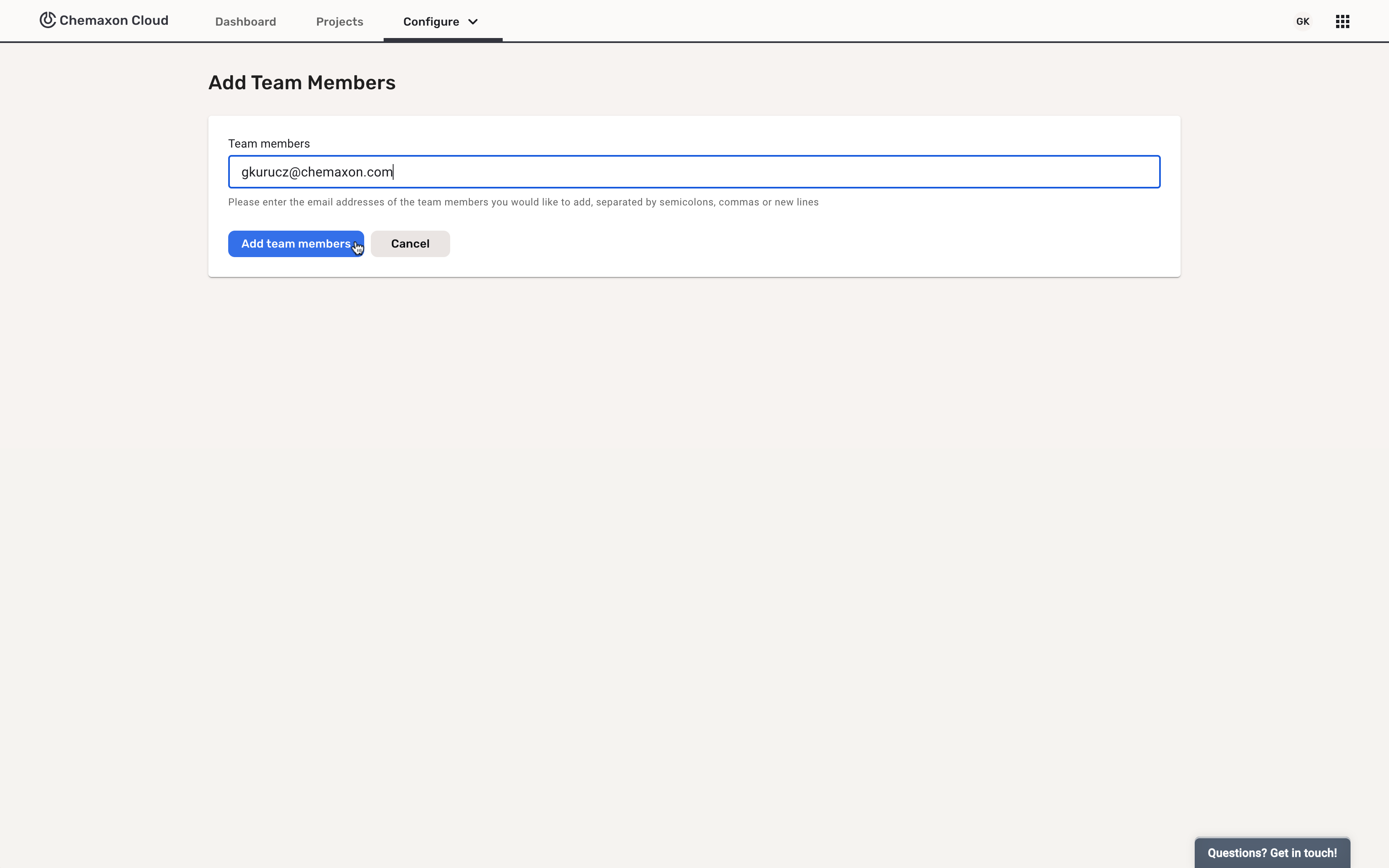Click the Team members field label
The image size is (1389, 868).
click(x=269, y=143)
